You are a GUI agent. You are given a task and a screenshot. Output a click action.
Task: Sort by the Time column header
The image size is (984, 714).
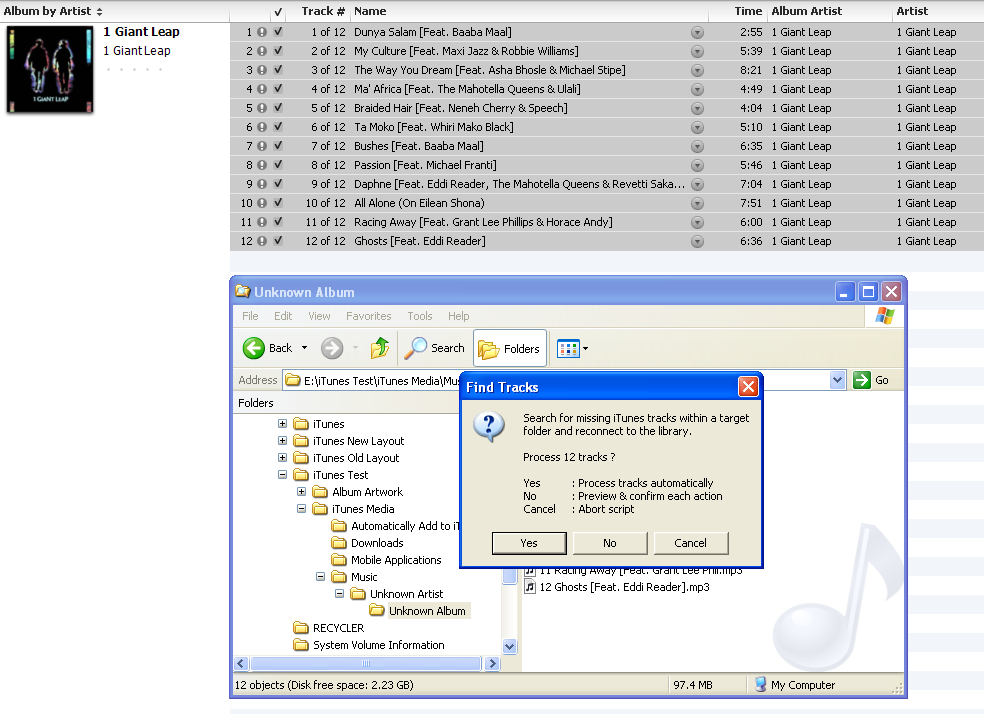[748, 11]
